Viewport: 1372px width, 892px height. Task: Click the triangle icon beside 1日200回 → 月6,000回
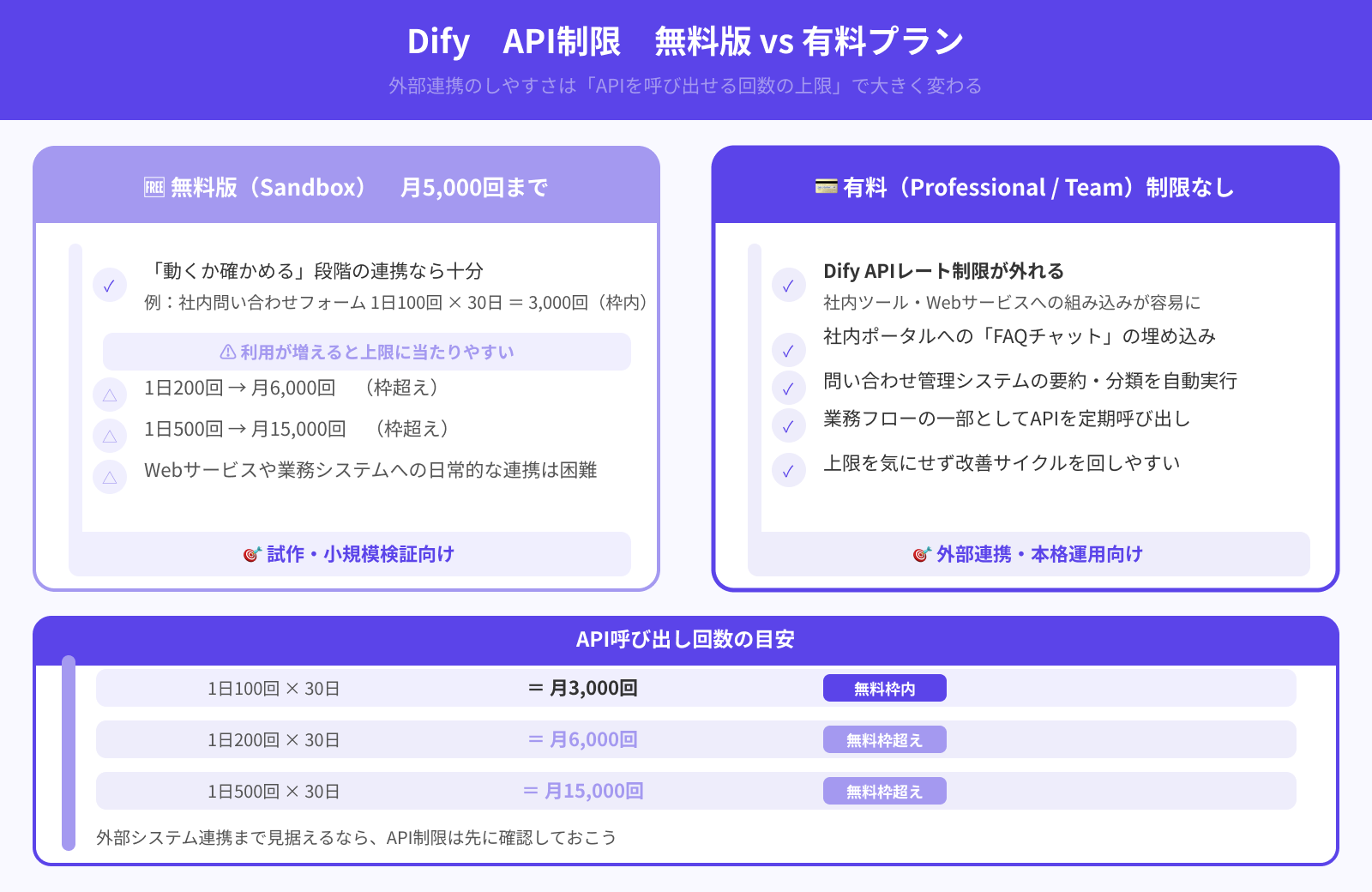tap(110, 395)
